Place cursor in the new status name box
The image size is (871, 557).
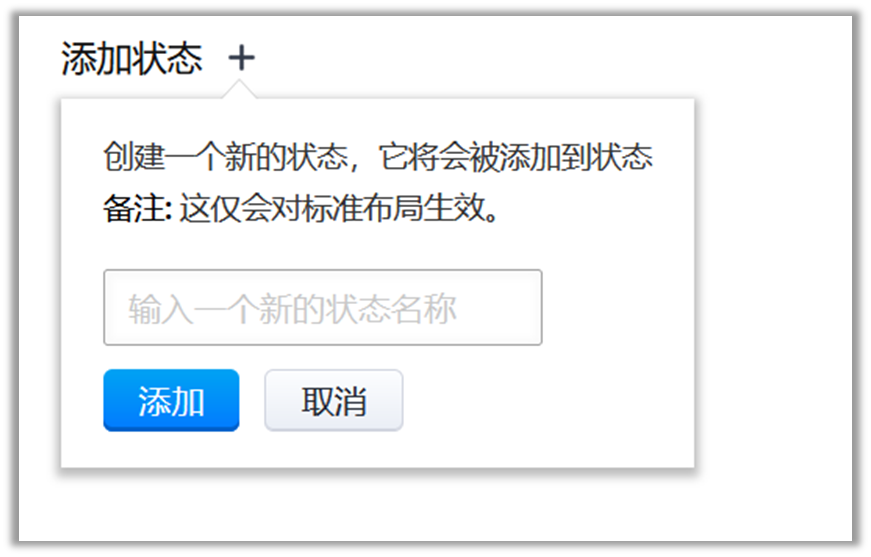coord(323,307)
